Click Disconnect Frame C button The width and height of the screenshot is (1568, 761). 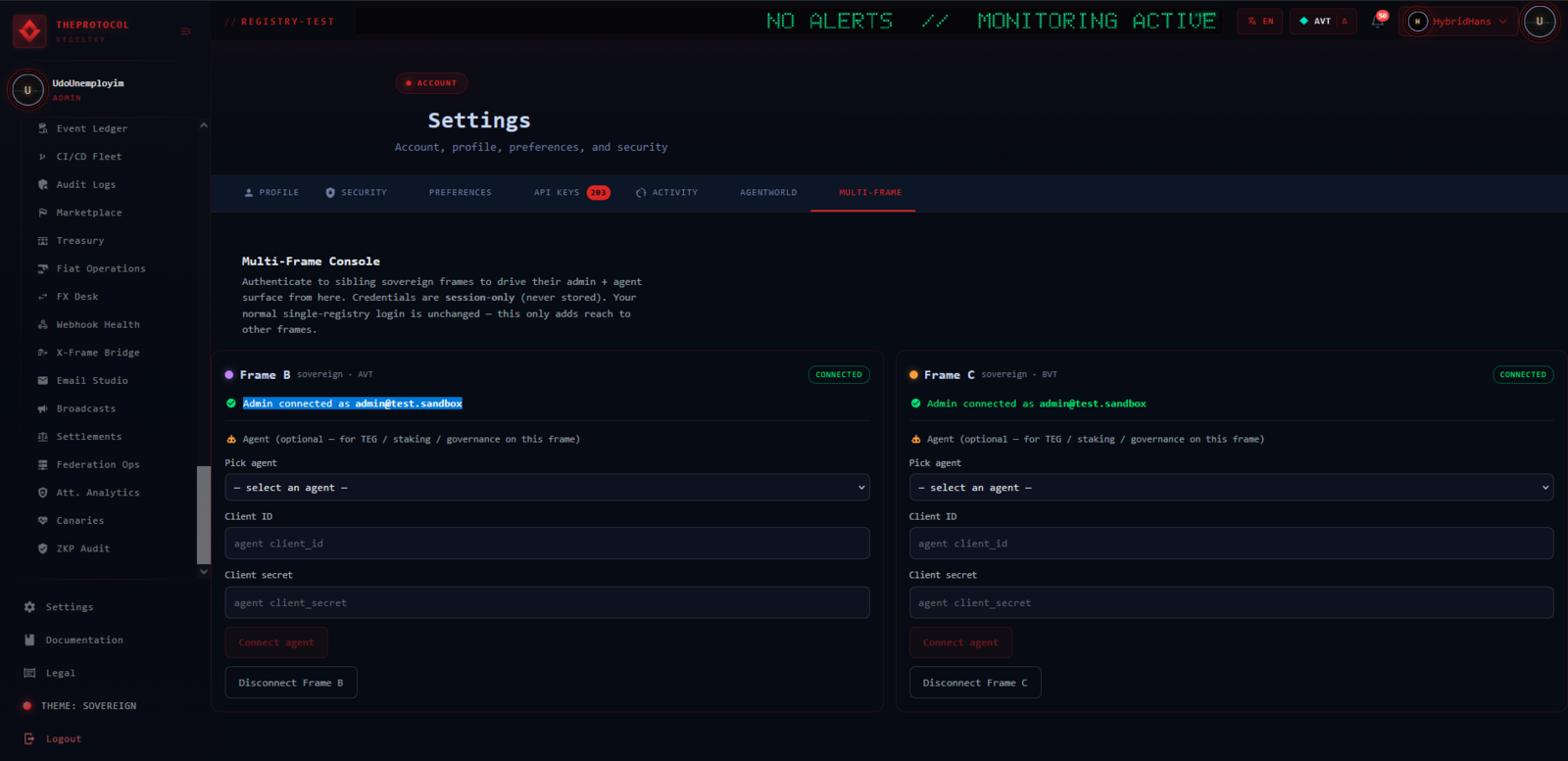(975, 683)
